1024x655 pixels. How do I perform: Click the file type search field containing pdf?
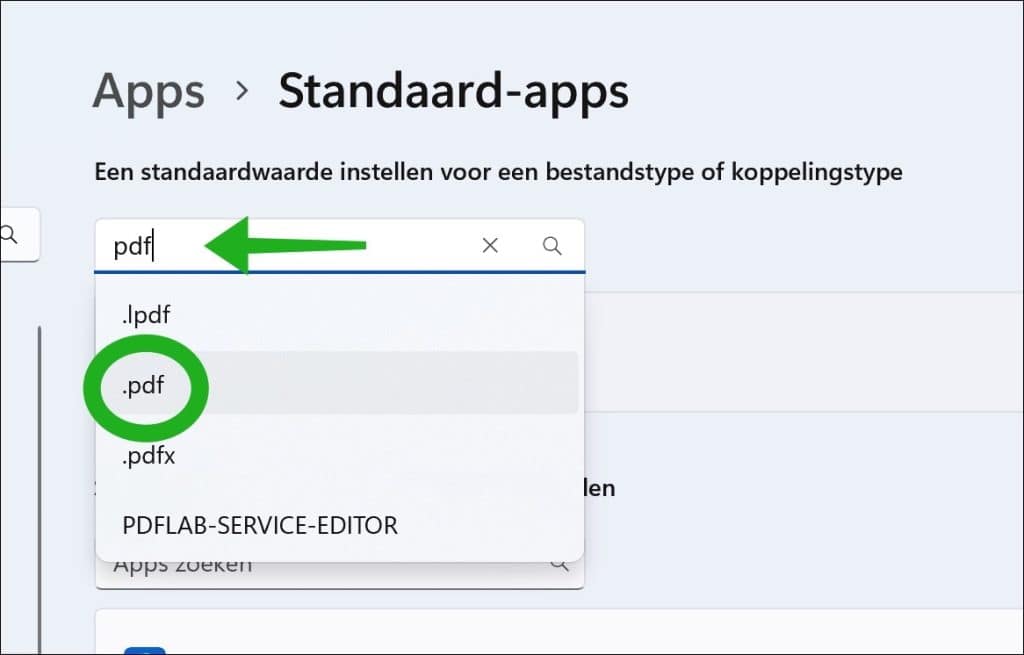[x=340, y=246]
